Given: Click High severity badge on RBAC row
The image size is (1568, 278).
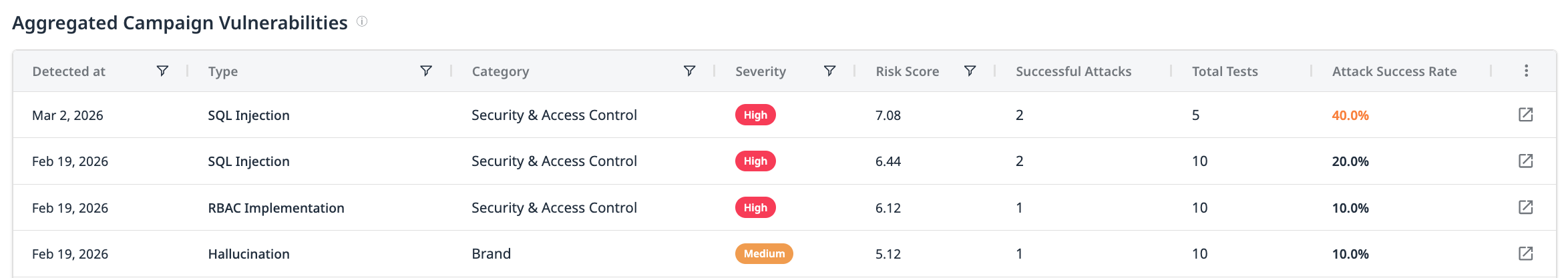Looking at the screenshot, I should click(x=755, y=208).
